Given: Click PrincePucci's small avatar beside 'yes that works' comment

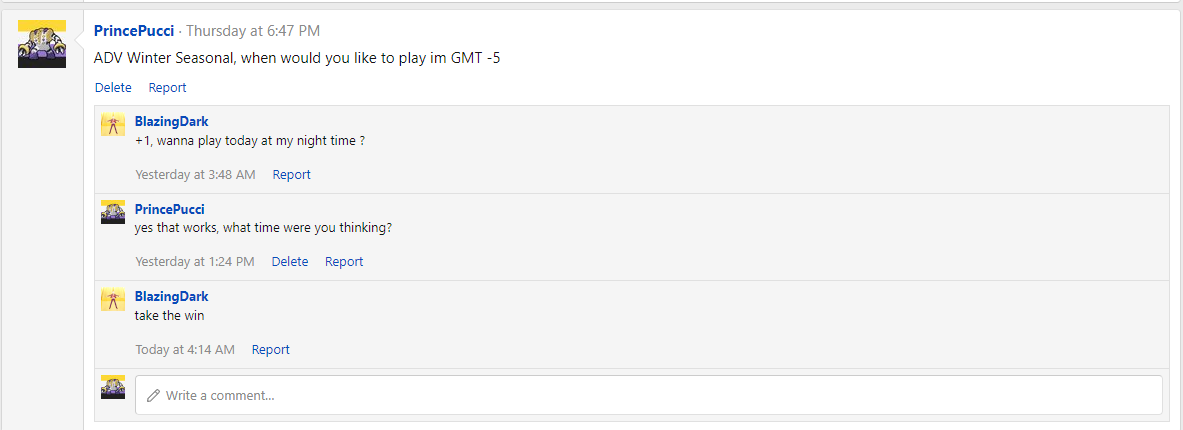Looking at the screenshot, I should coord(112,212).
